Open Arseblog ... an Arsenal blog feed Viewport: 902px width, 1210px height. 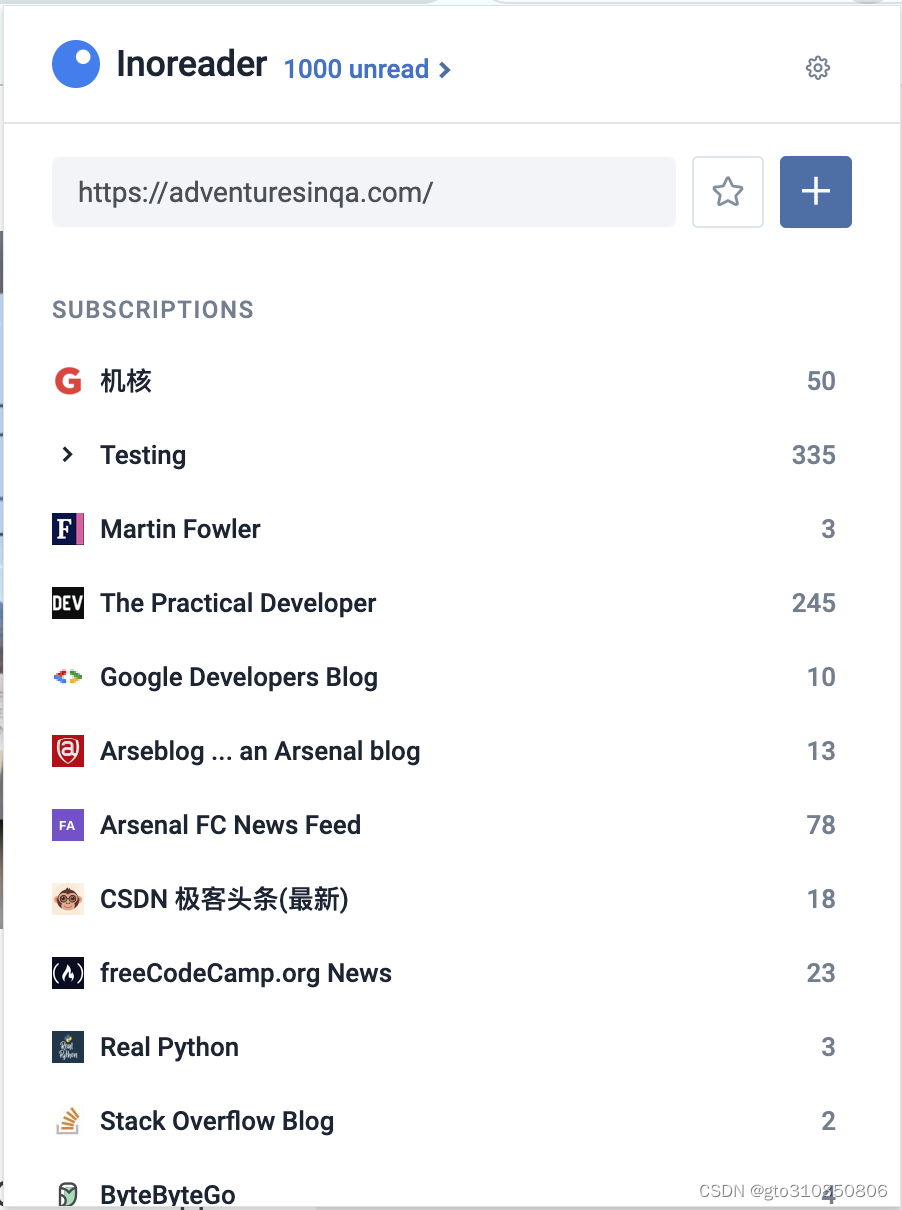[260, 751]
